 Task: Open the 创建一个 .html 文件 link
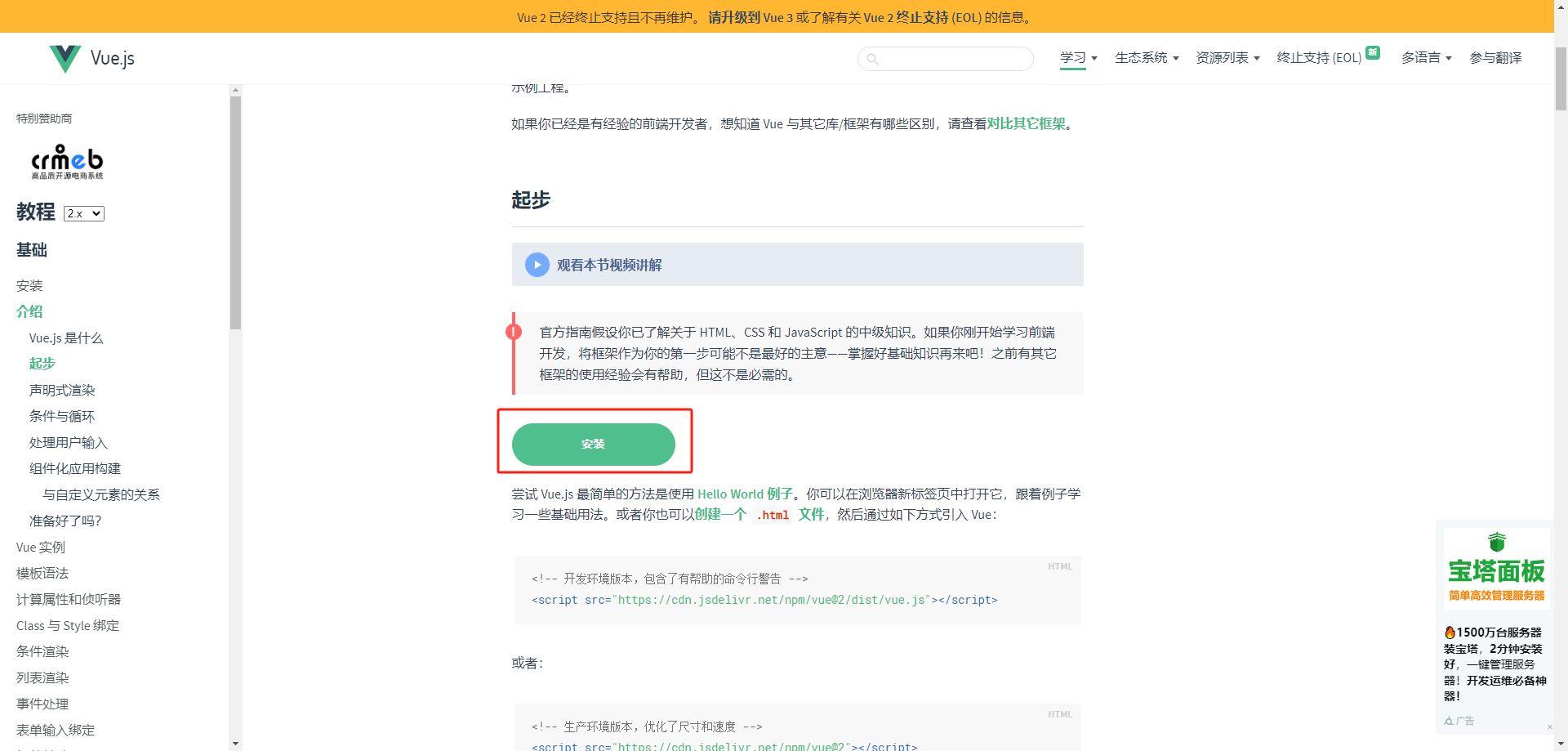coord(759,514)
